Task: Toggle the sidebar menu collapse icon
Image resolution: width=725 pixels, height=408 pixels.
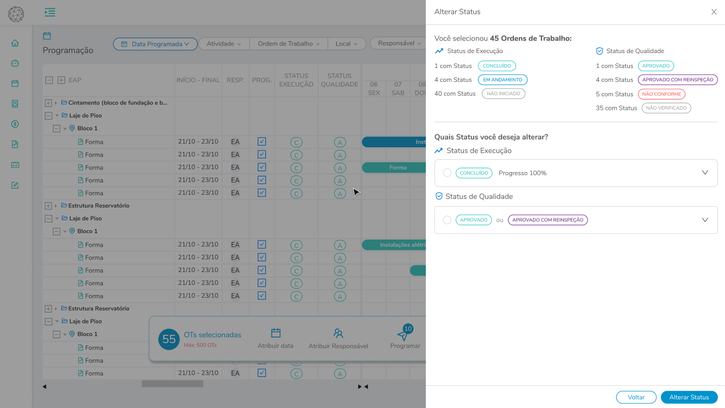Action: pyautogui.click(x=50, y=12)
